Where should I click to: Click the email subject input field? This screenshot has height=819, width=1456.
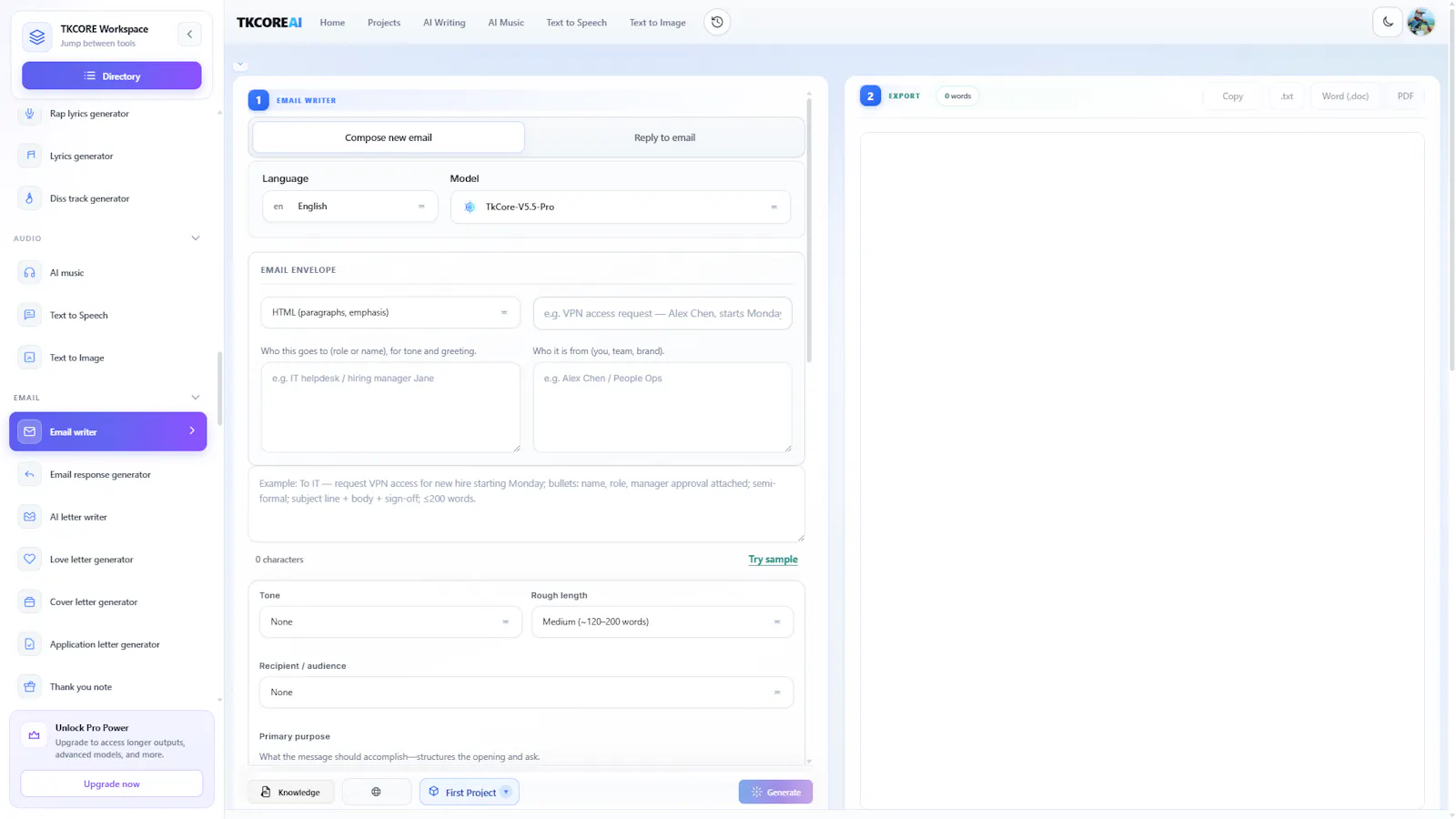coord(662,313)
